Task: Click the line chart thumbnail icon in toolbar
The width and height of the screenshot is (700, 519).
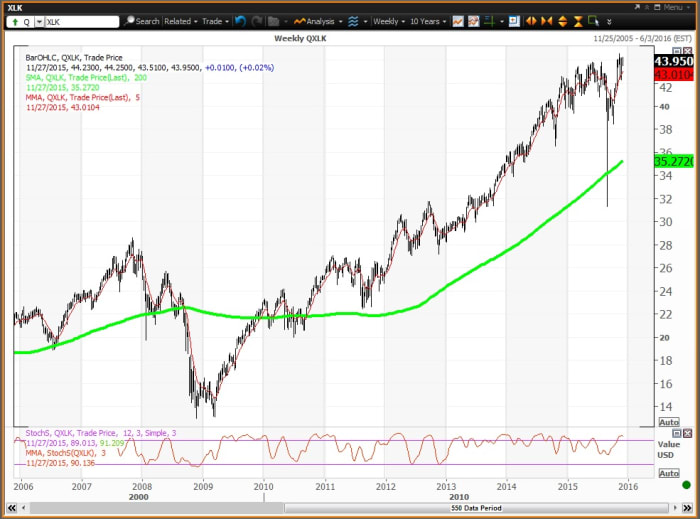Action: click(x=458, y=21)
